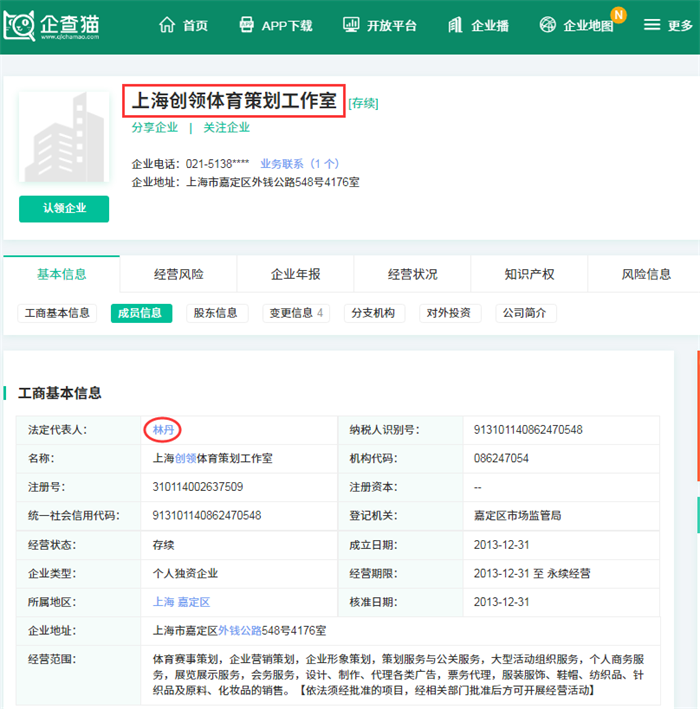Click 注册号 value 310114002637509
Screen dimensions: 700x709
pyautogui.click(x=198, y=487)
